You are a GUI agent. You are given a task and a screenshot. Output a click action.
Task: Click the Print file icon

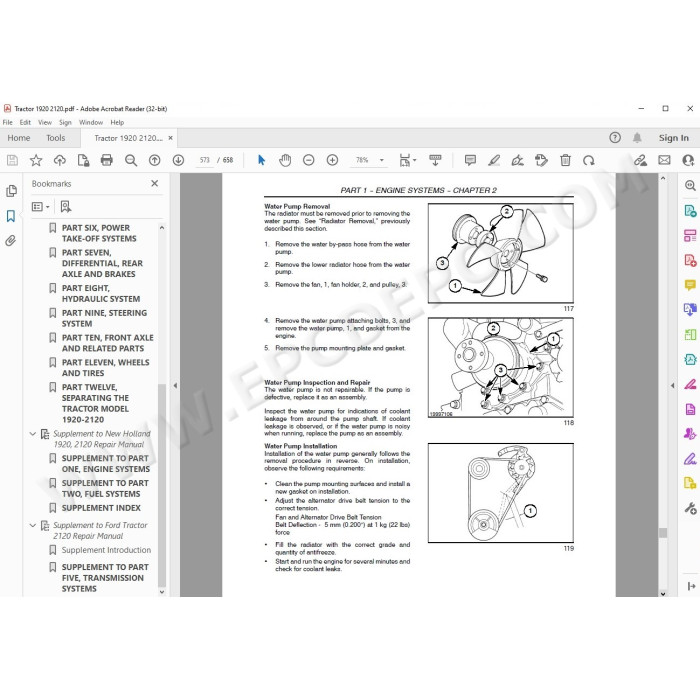pos(107,160)
